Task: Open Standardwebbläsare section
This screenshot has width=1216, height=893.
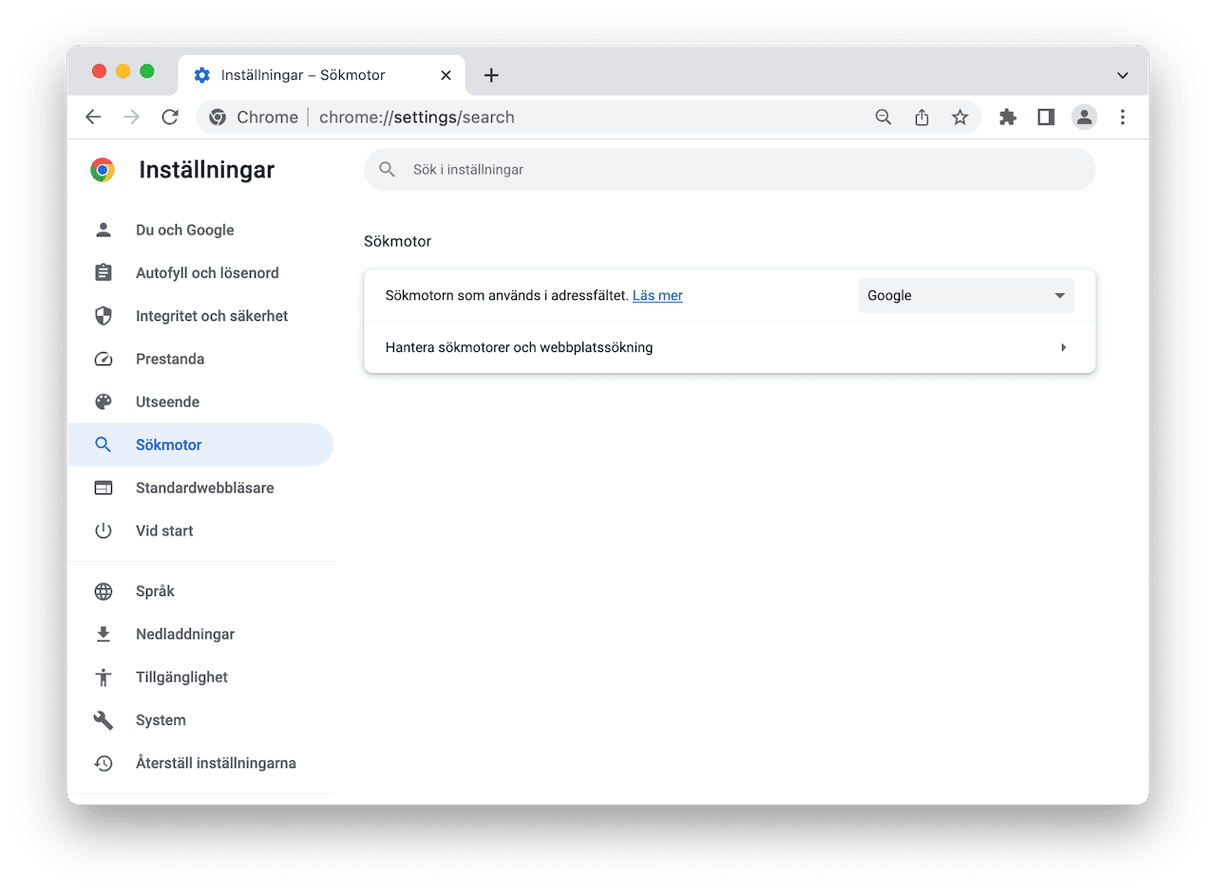Action: click(200, 488)
